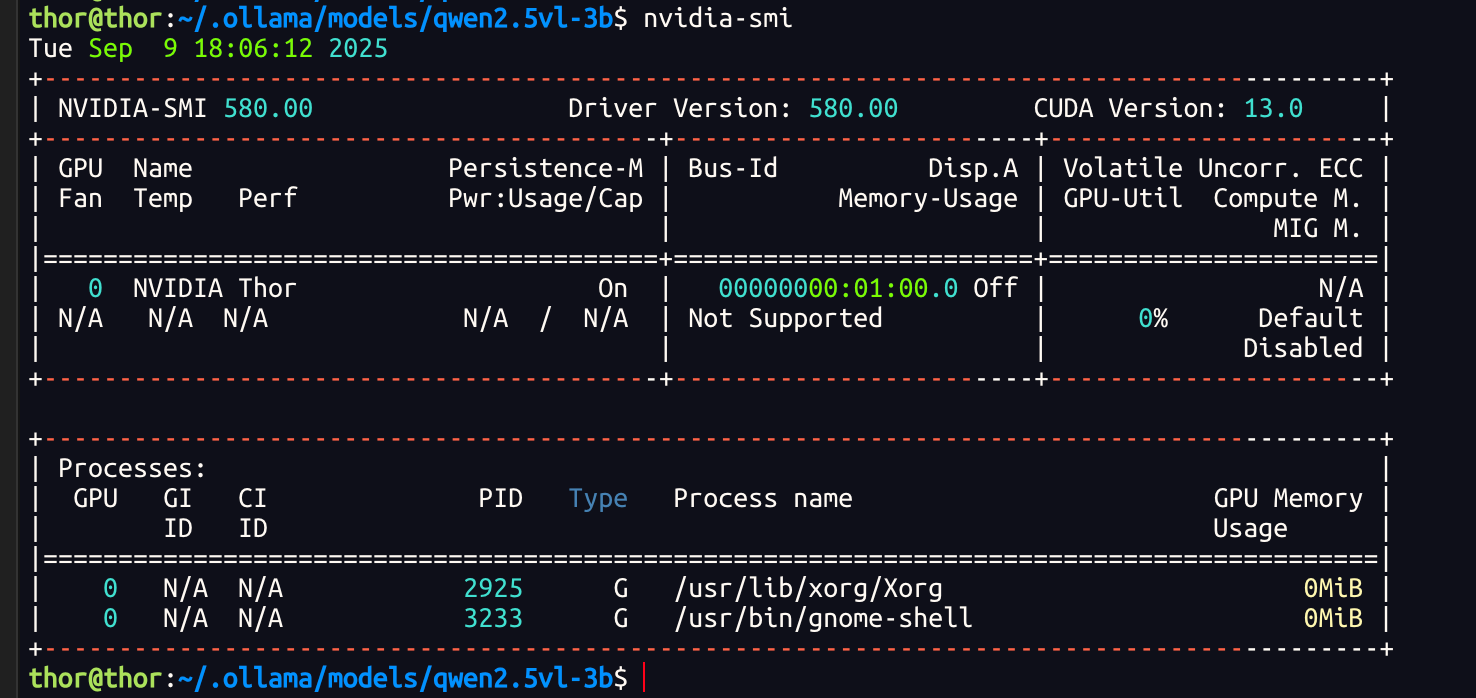Click the /usr/lib/xorg/Xorg process name

[808, 588]
